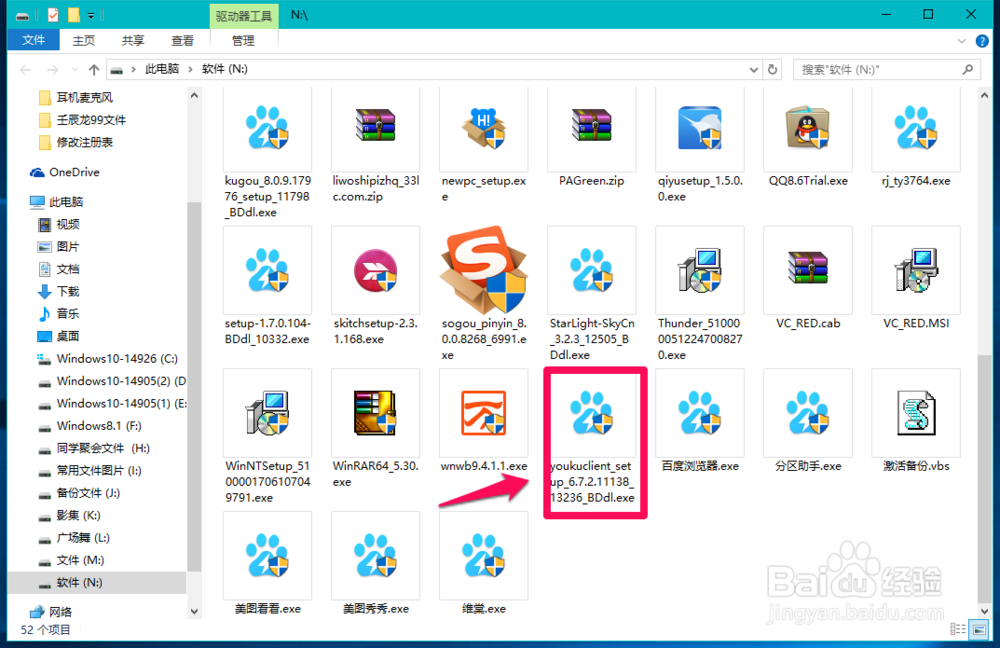The width and height of the screenshot is (1000, 648).
Task: Expand the ribbon with the chevron
Action: pos(962,41)
